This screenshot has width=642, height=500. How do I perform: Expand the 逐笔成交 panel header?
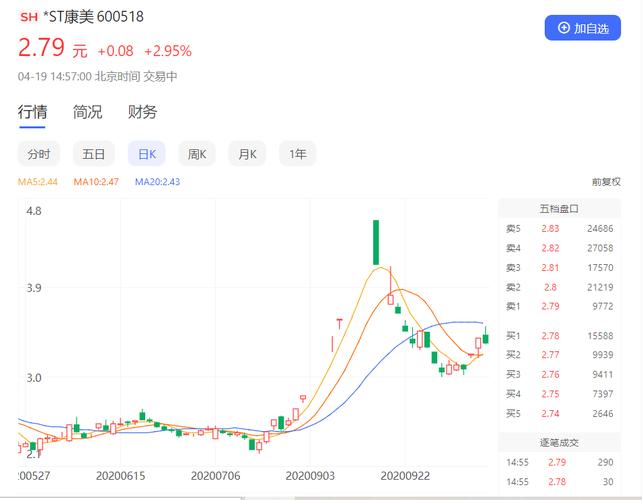click(559, 441)
